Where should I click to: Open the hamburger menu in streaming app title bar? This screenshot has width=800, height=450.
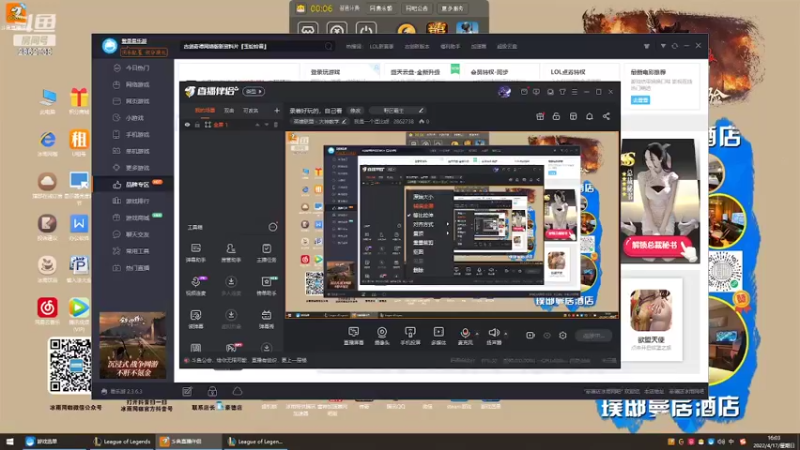pyautogui.click(x=574, y=92)
